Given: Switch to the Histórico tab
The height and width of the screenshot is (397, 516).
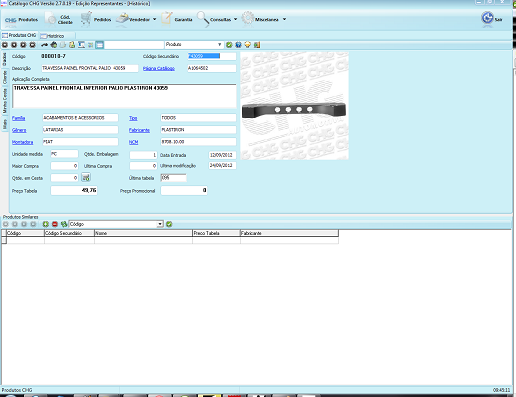Looking at the screenshot, I should [x=52, y=36].
